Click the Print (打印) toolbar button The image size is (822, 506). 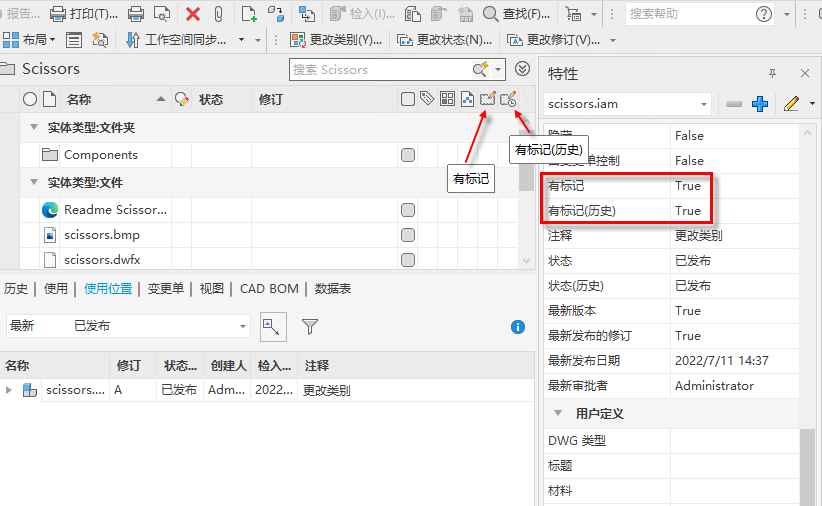84,14
